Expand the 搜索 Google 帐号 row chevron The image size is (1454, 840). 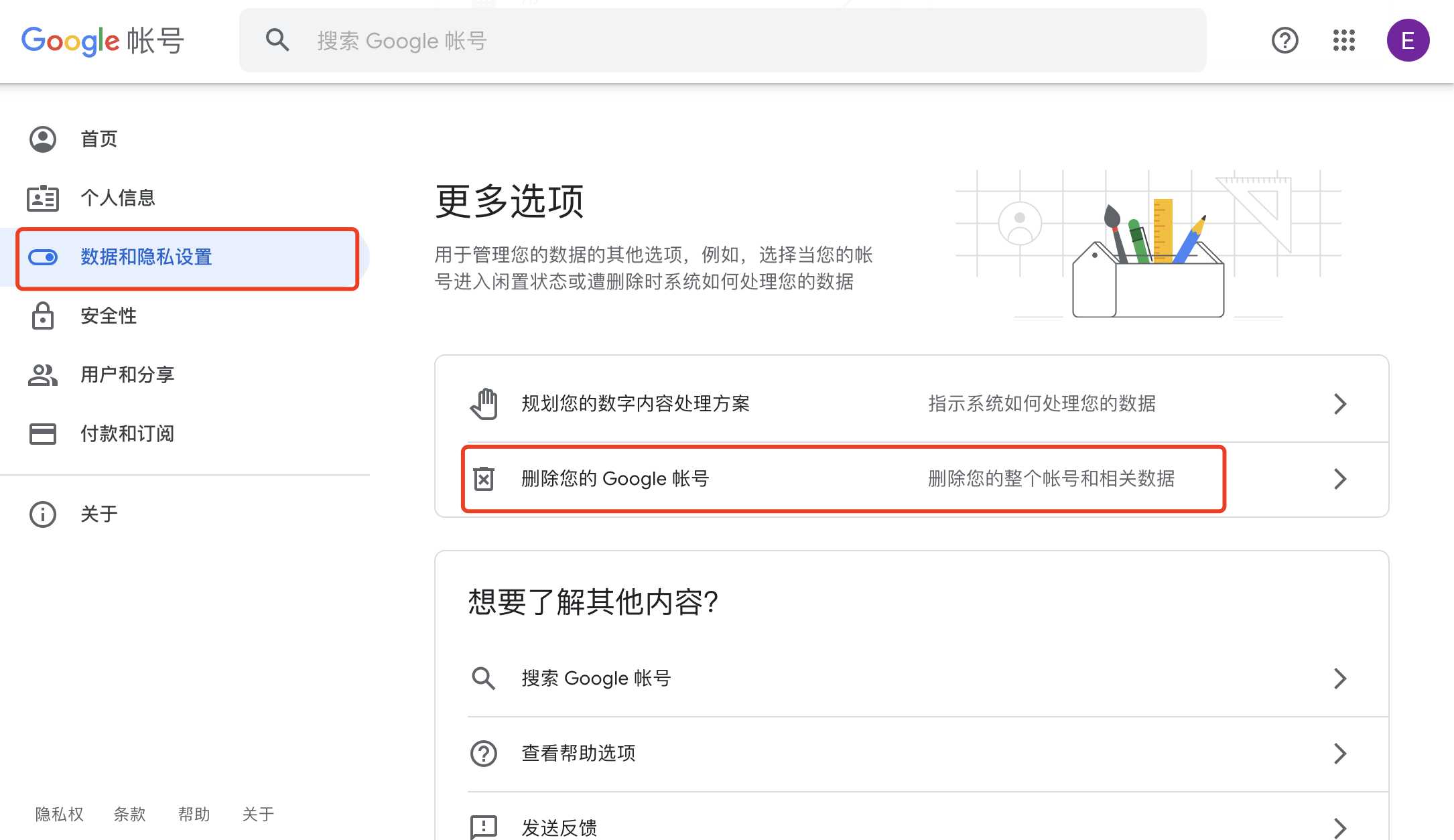click(1340, 678)
